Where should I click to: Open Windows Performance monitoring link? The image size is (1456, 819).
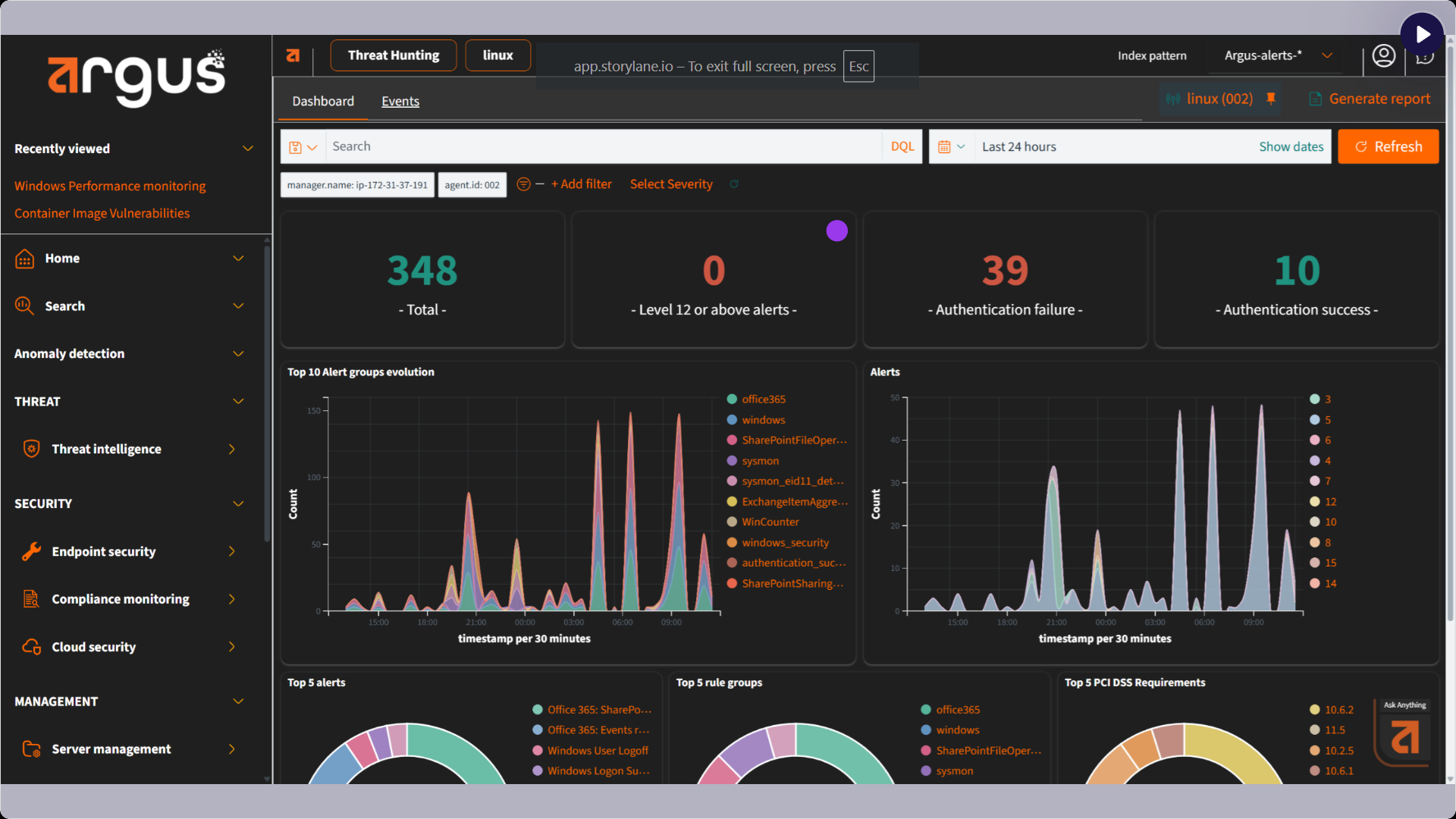click(110, 186)
